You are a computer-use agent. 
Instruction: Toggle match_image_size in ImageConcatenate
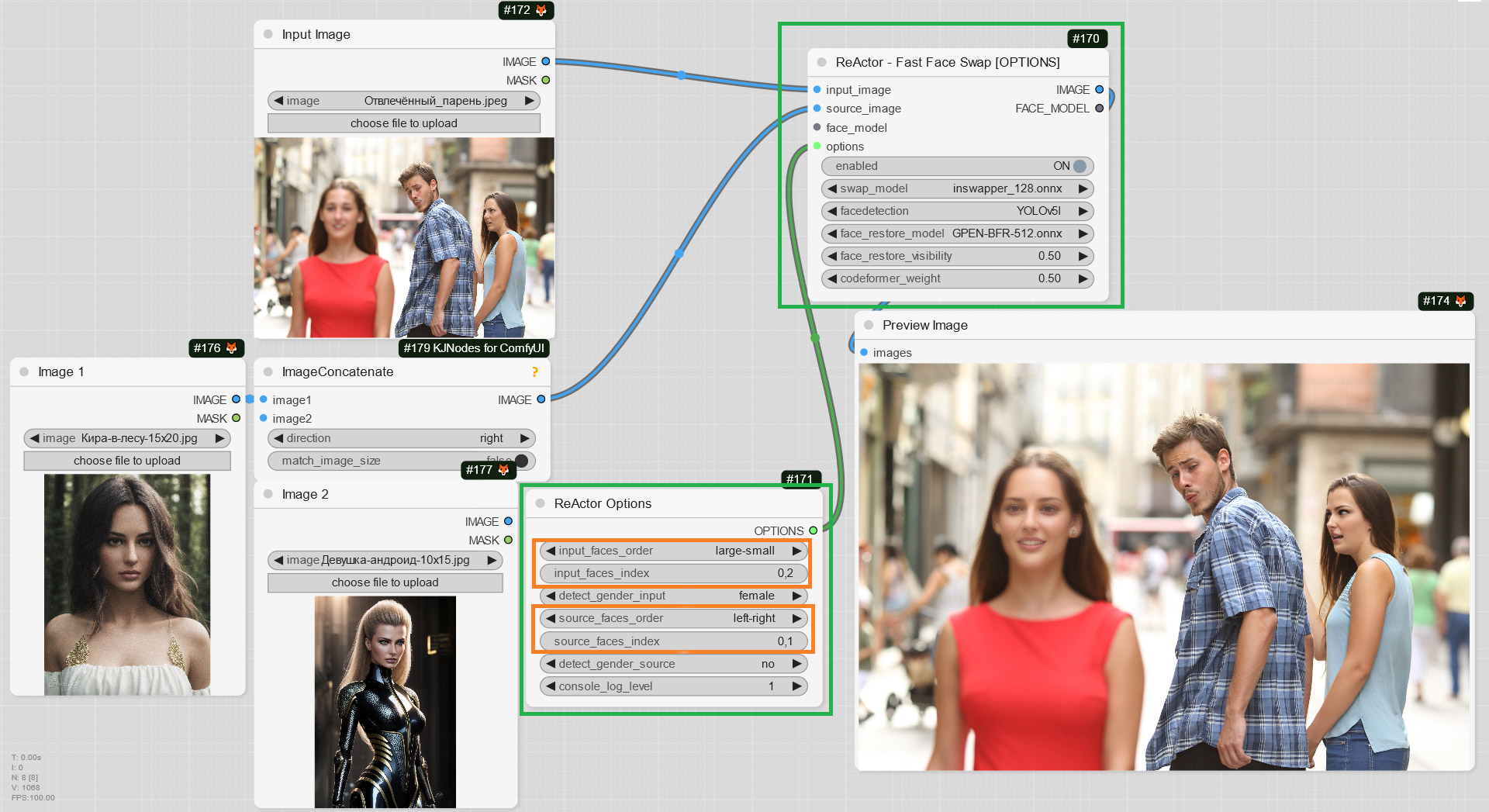point(522,461)
